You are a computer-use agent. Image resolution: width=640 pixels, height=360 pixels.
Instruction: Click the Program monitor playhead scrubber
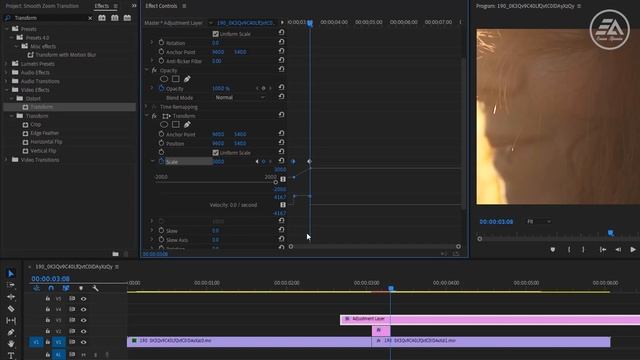click(x=611, y=233)
